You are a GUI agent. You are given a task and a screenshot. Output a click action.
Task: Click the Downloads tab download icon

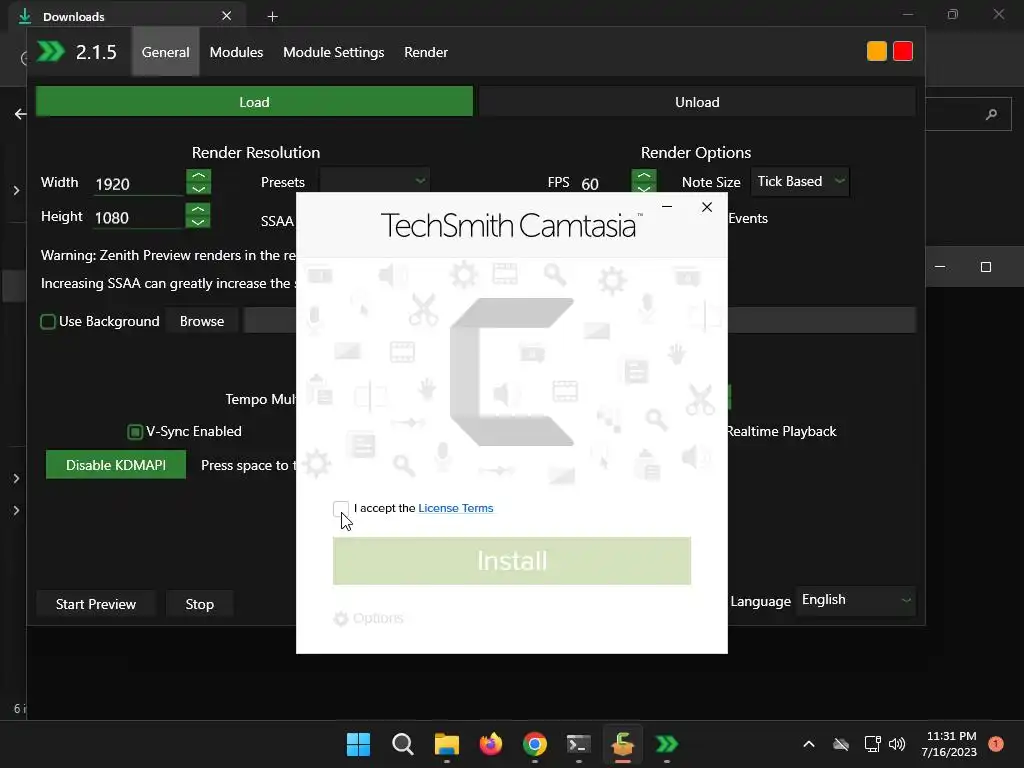(25, 16)
